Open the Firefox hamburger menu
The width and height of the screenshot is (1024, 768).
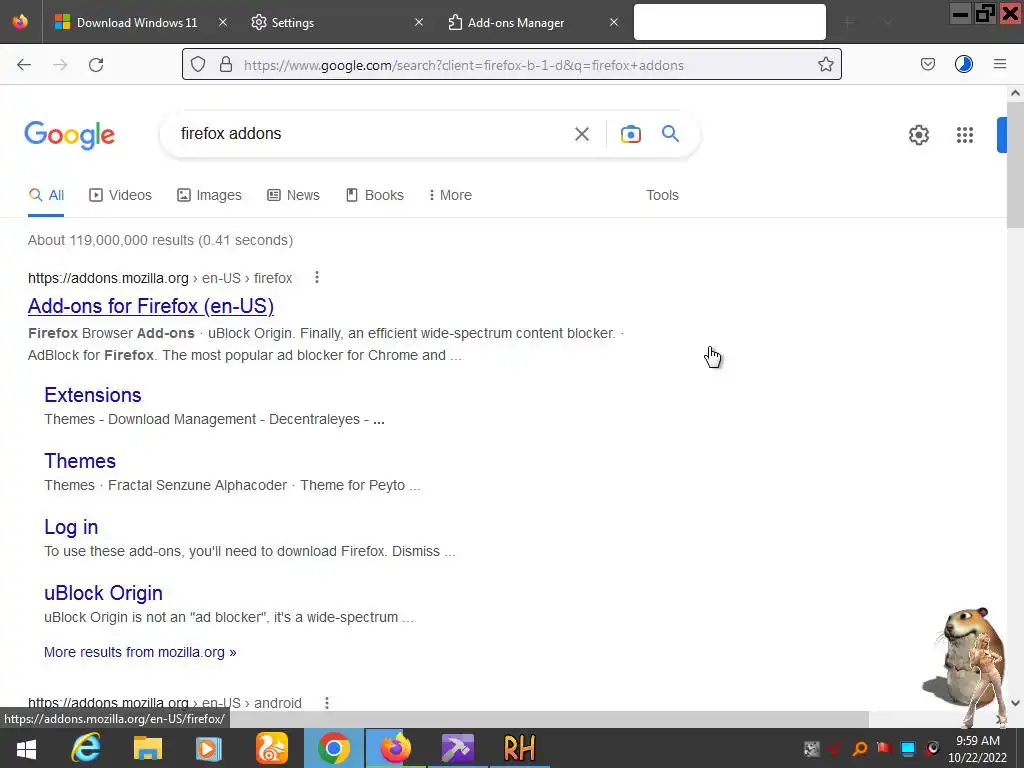pyautogui.click(x=1000, y=64)
